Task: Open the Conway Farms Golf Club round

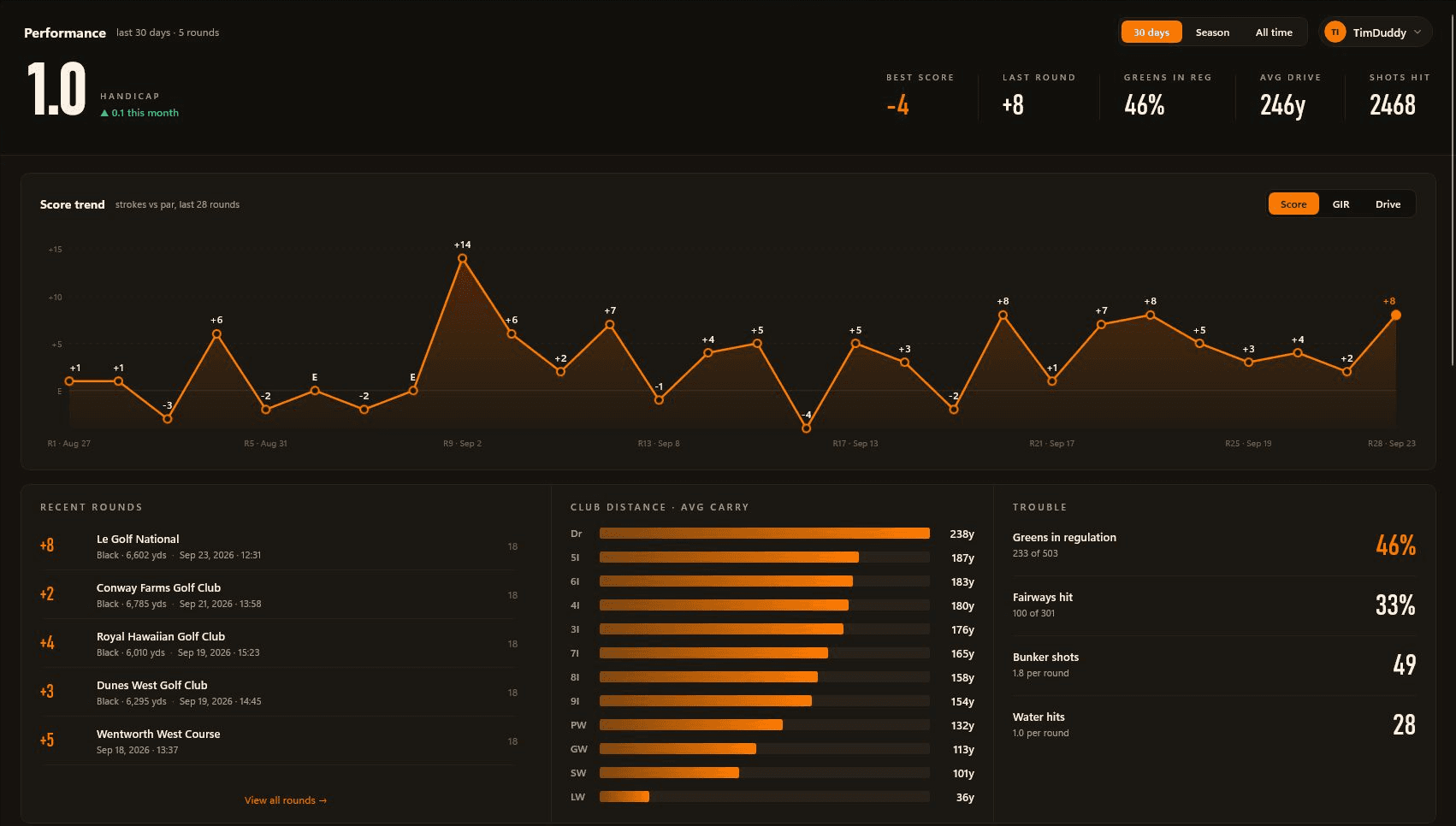Action: click(279, 595)
